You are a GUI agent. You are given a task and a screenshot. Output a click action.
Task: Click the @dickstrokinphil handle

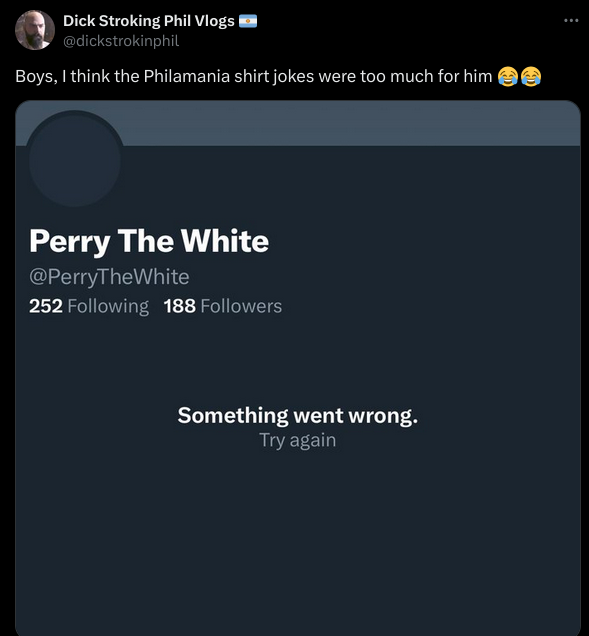[x=121, y=41]
